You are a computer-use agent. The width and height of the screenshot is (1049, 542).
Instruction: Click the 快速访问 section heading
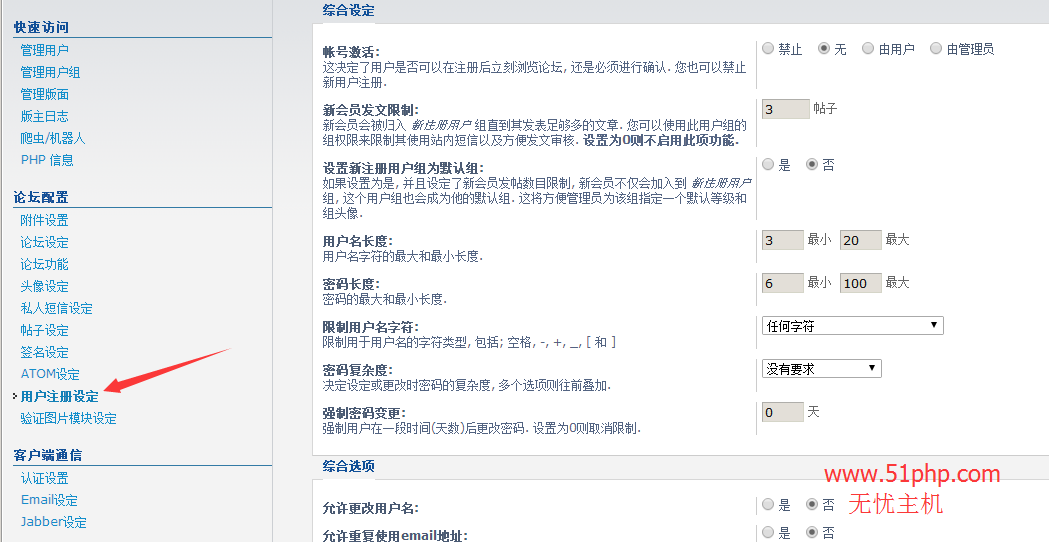click(41, 27)
